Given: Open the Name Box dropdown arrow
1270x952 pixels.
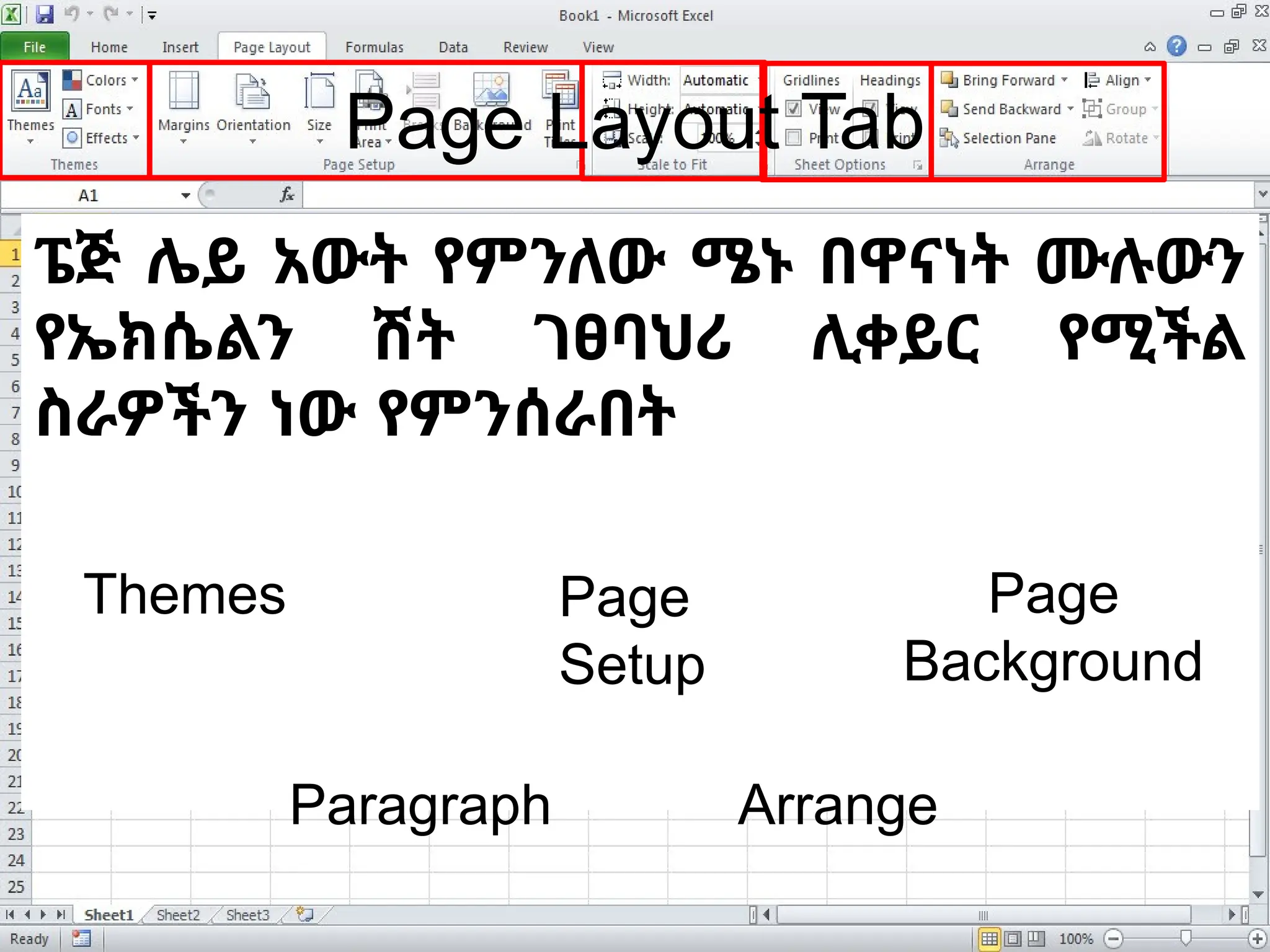Looking at the screenshot, I should click(185, 196).
